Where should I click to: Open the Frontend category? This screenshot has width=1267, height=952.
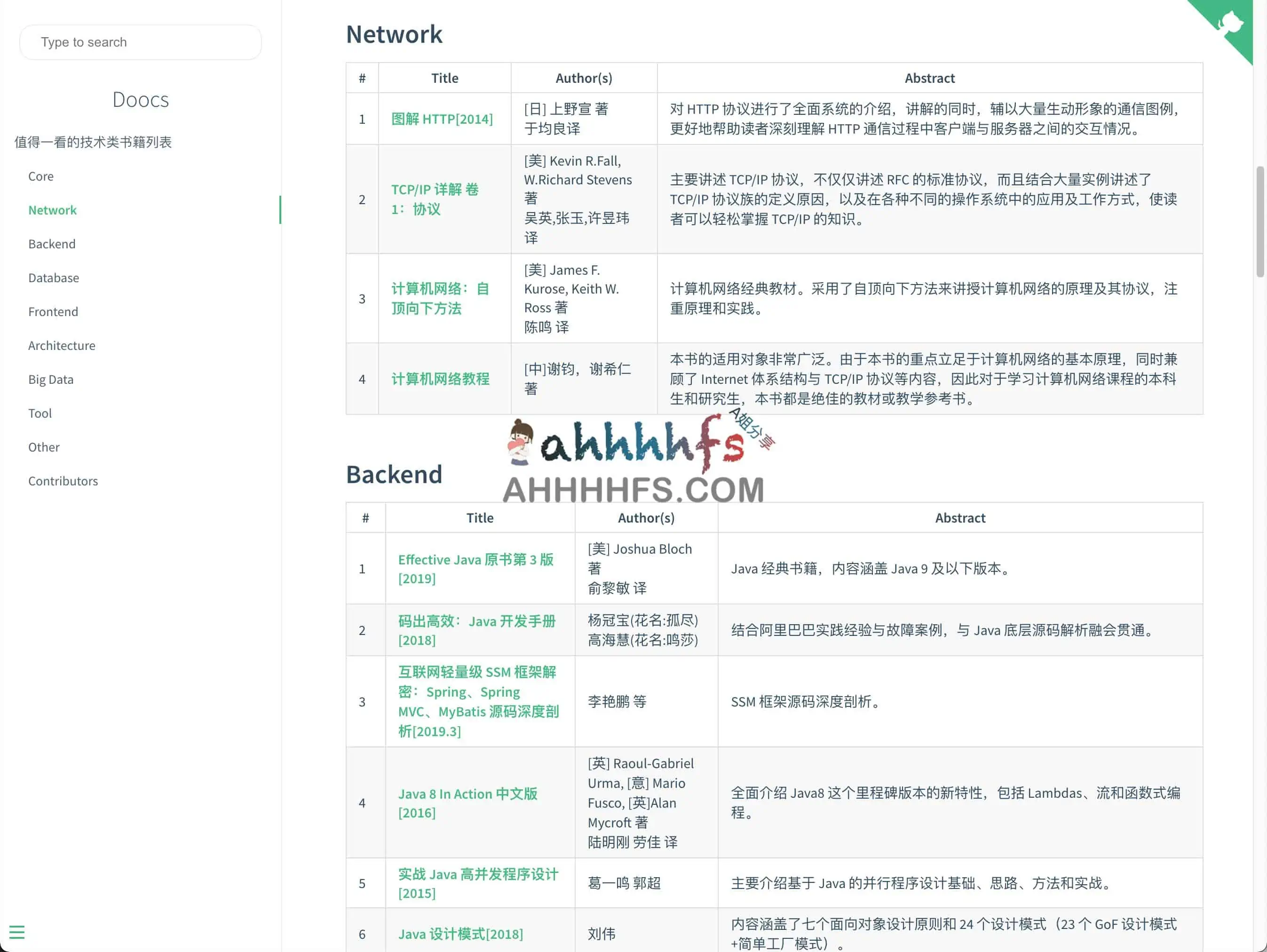[x=53, y=311]
